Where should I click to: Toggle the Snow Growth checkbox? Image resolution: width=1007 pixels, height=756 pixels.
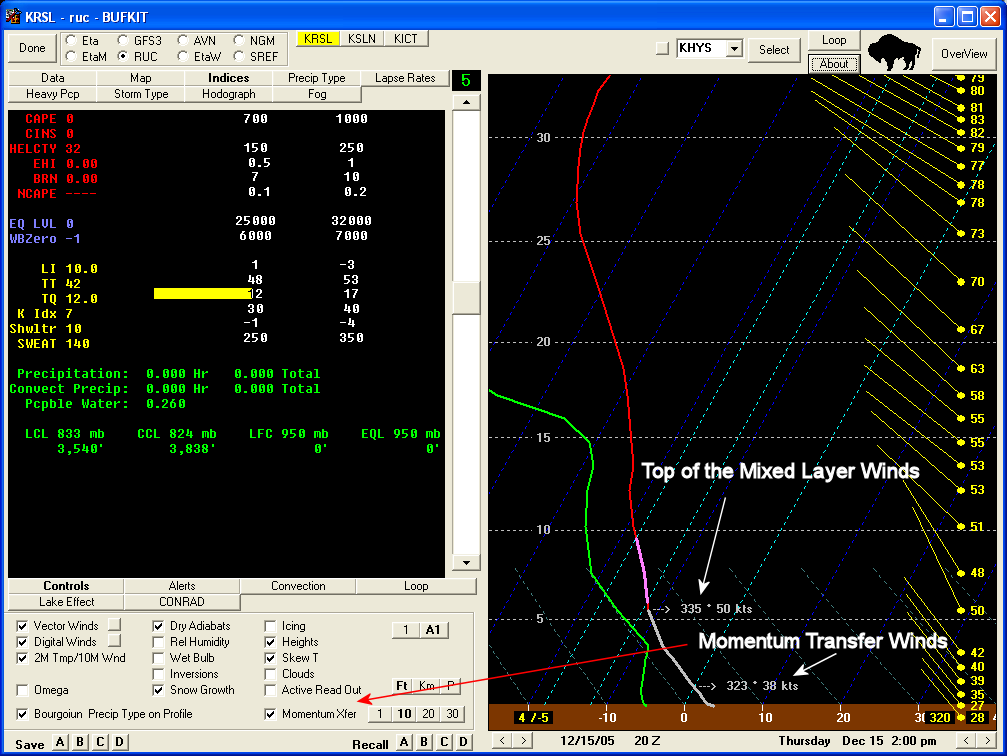(158, 690)
